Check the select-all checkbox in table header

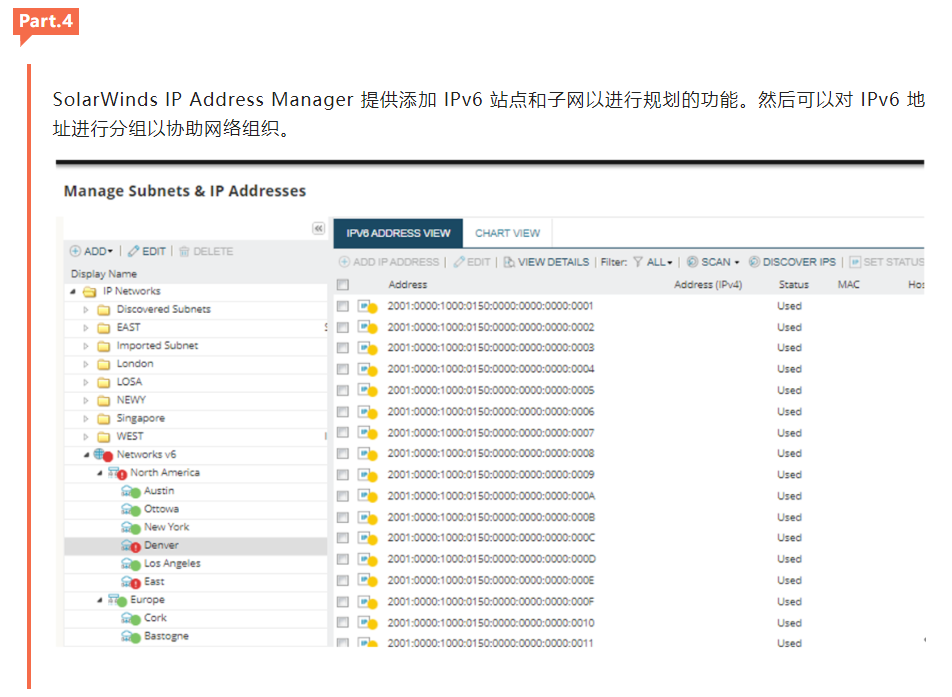343,284
